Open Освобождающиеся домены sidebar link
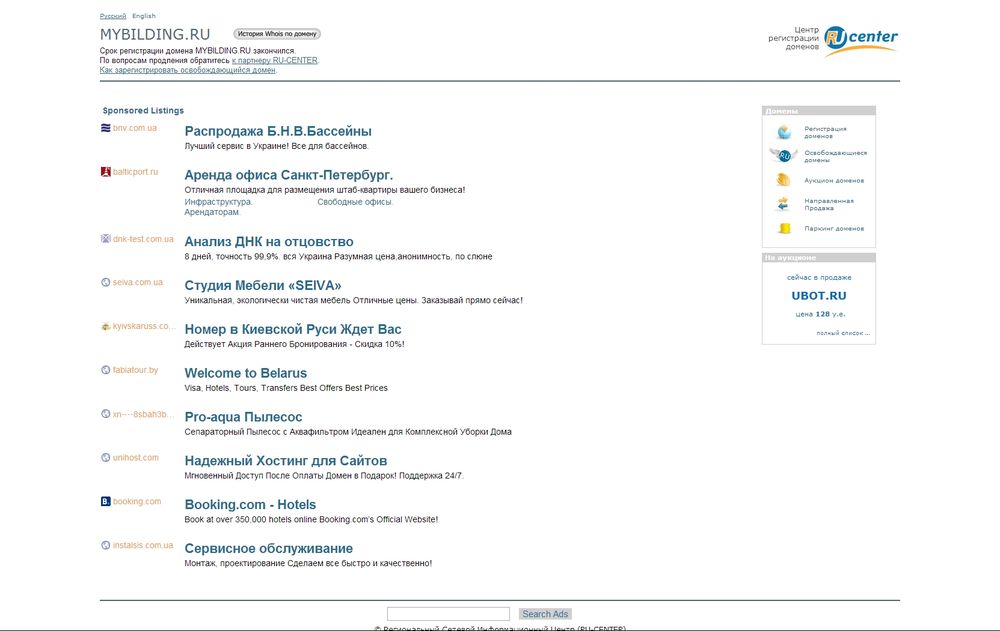The height and width of the screenshot is (631, 1000). click(x=835, y=156)
